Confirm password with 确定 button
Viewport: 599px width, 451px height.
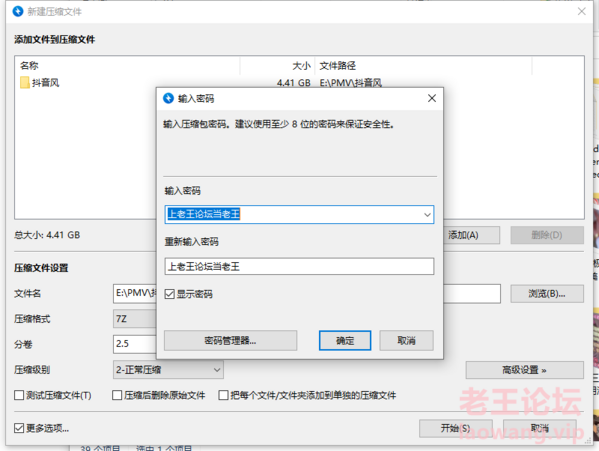(x=345, y=340)
